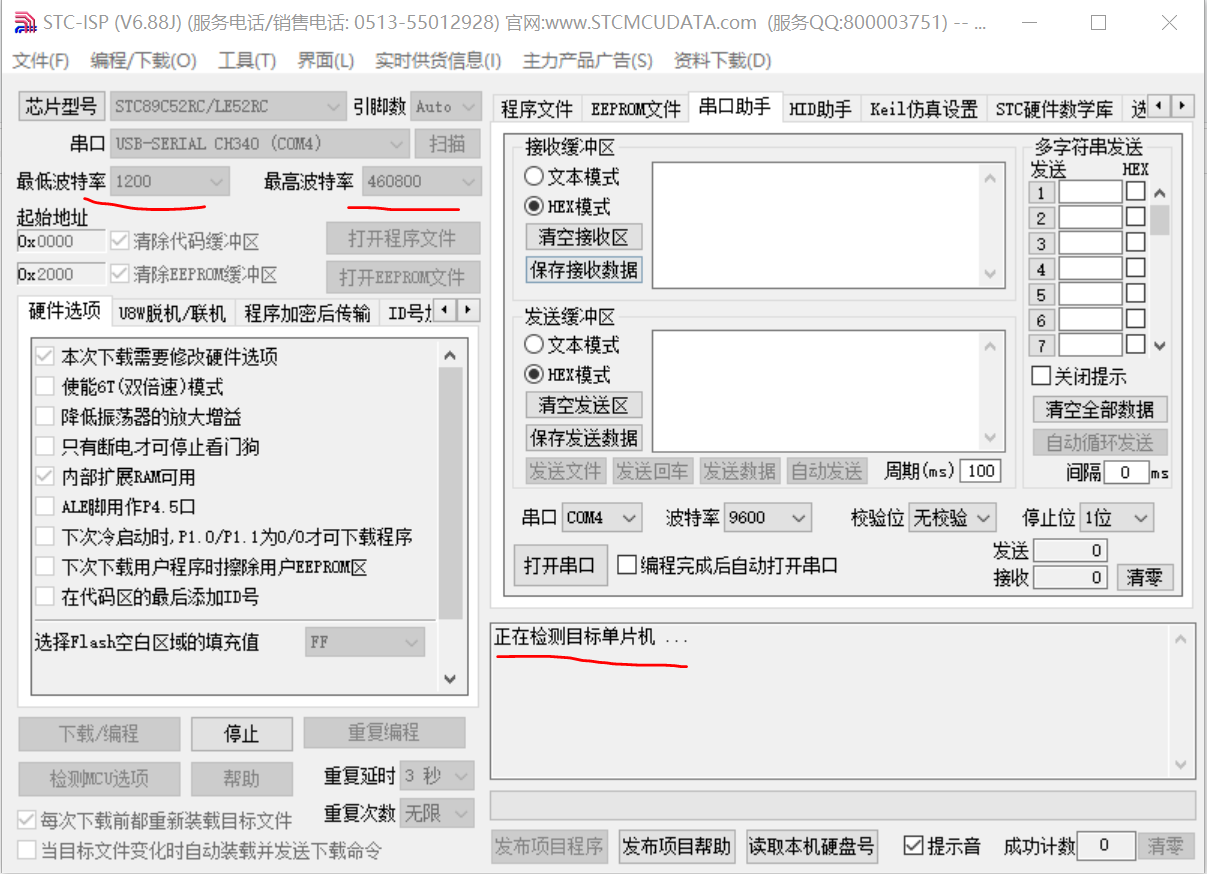Click 读取本机硬盘号 button
This screenshot has width=1207, height=874.
(812, 847)
